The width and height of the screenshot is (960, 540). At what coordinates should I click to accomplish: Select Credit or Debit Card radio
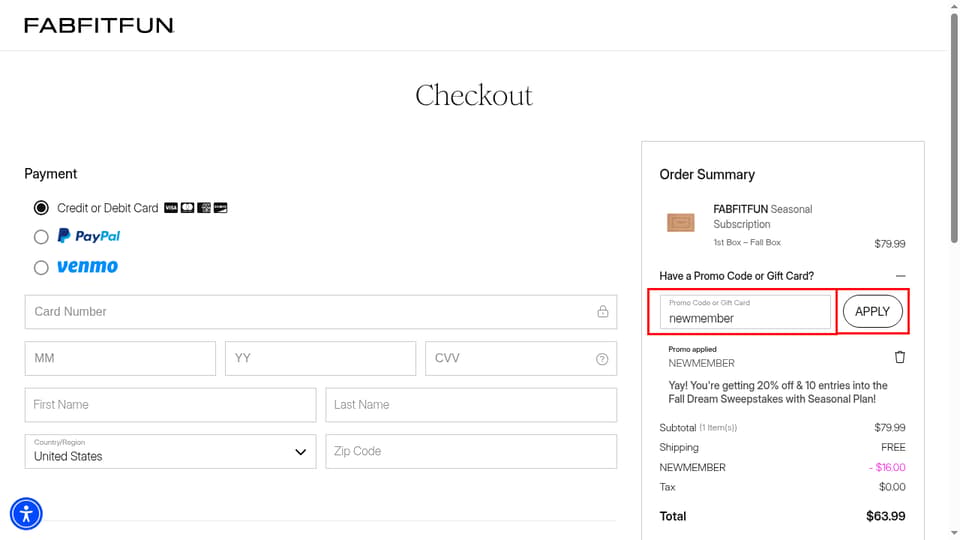[41, 208]
